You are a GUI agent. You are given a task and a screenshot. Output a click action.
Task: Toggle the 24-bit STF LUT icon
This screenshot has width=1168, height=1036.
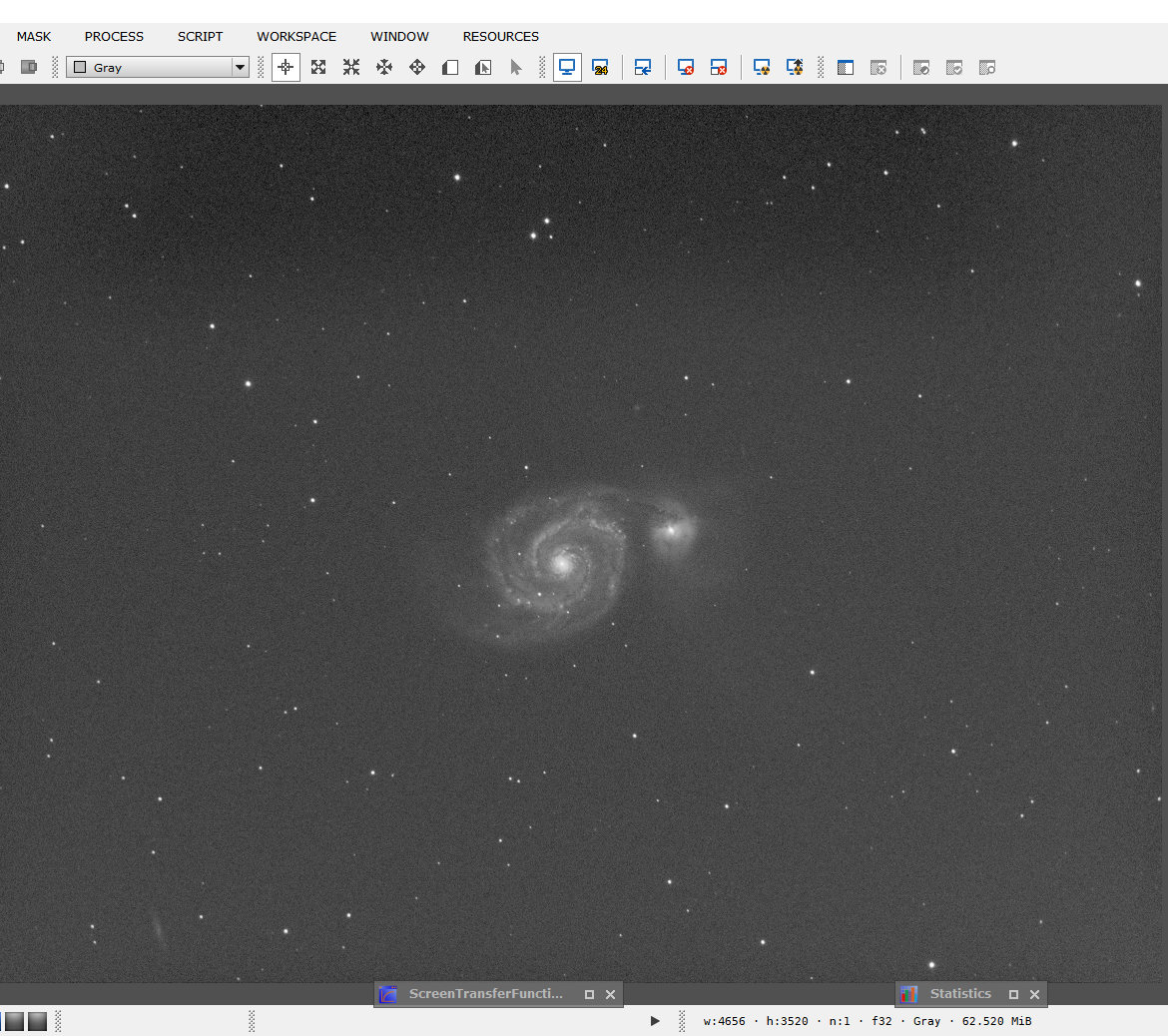point(600,68)
